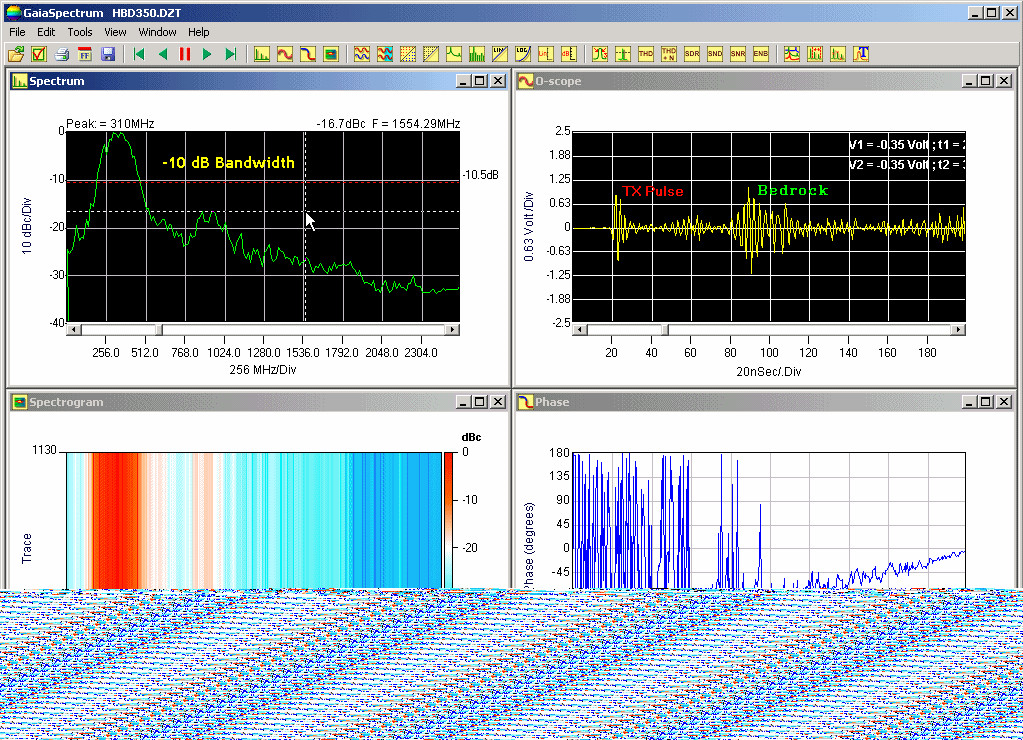Click the printer icon in toolbar
The height and width of the screenshot is (740, 1023).
[62, 54]
